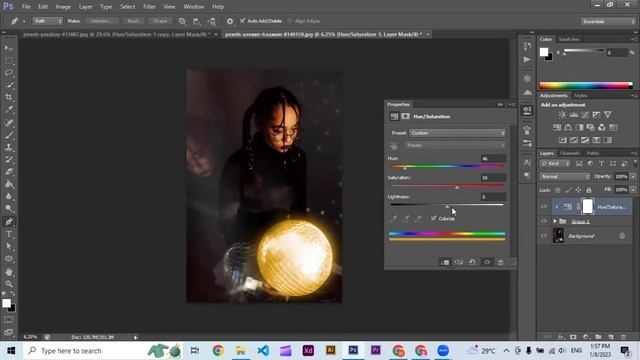The image size is (640, 360).
Task: Select the Eyedropper tool
Action: pos(9,109)
